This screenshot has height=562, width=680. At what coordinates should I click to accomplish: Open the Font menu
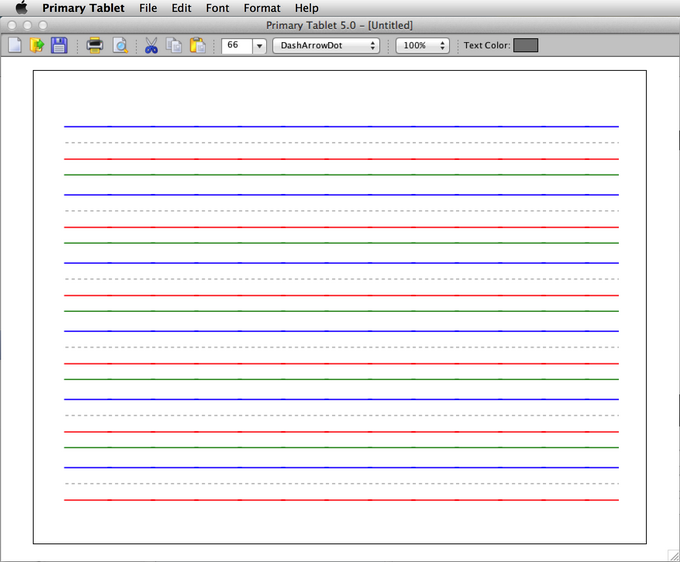[217, 8]
